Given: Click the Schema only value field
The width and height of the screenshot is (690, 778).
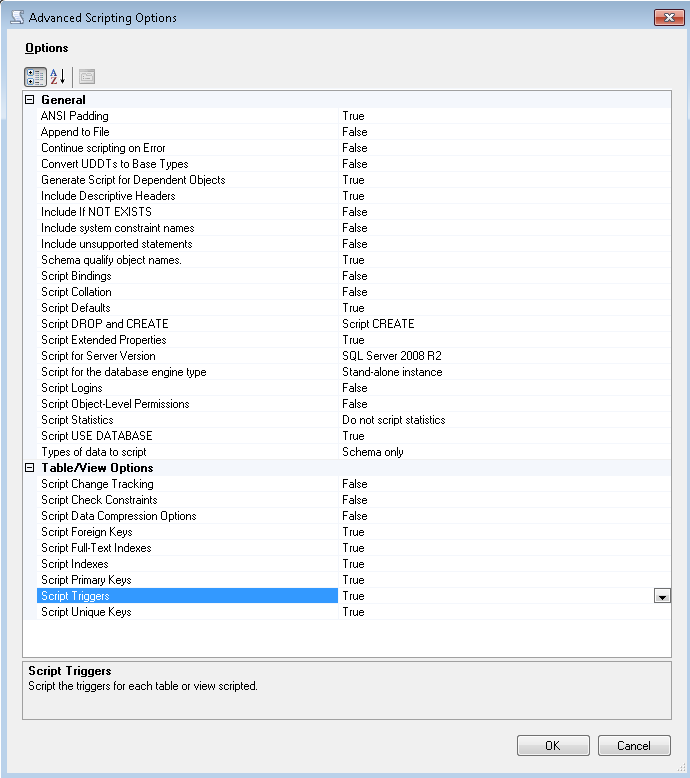Looking at the screenshot, I should tap(373, 452).
